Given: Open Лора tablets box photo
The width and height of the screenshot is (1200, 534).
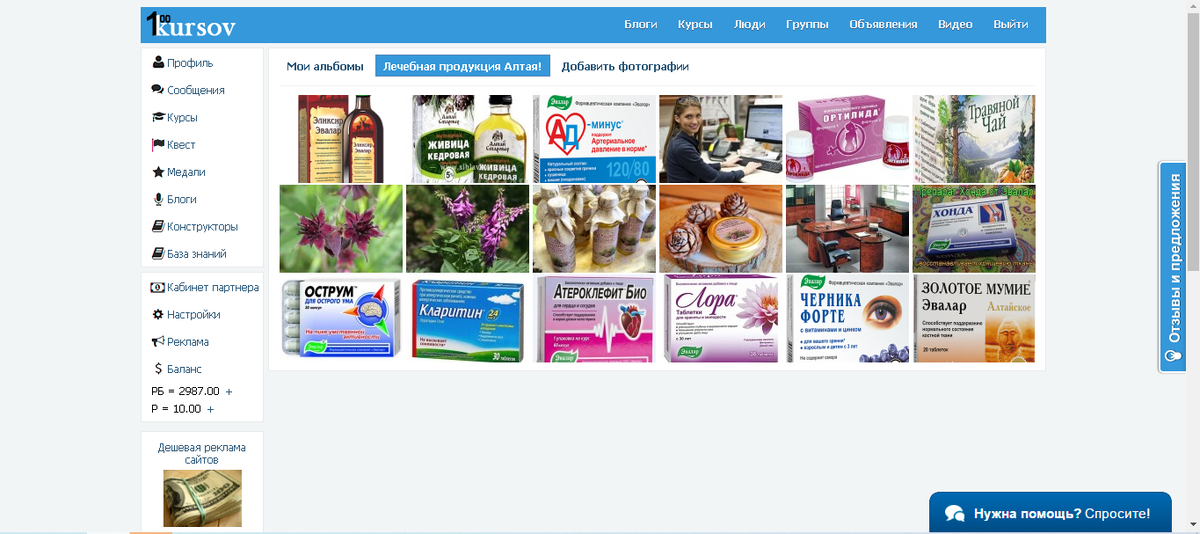Looking at the screenshot, I should [x=721, y=318].
